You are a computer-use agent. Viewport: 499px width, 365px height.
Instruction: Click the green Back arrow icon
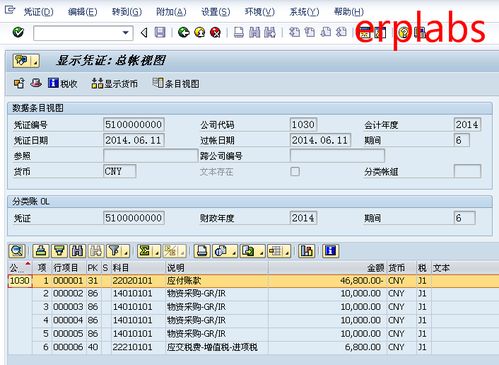click(183, 32)
